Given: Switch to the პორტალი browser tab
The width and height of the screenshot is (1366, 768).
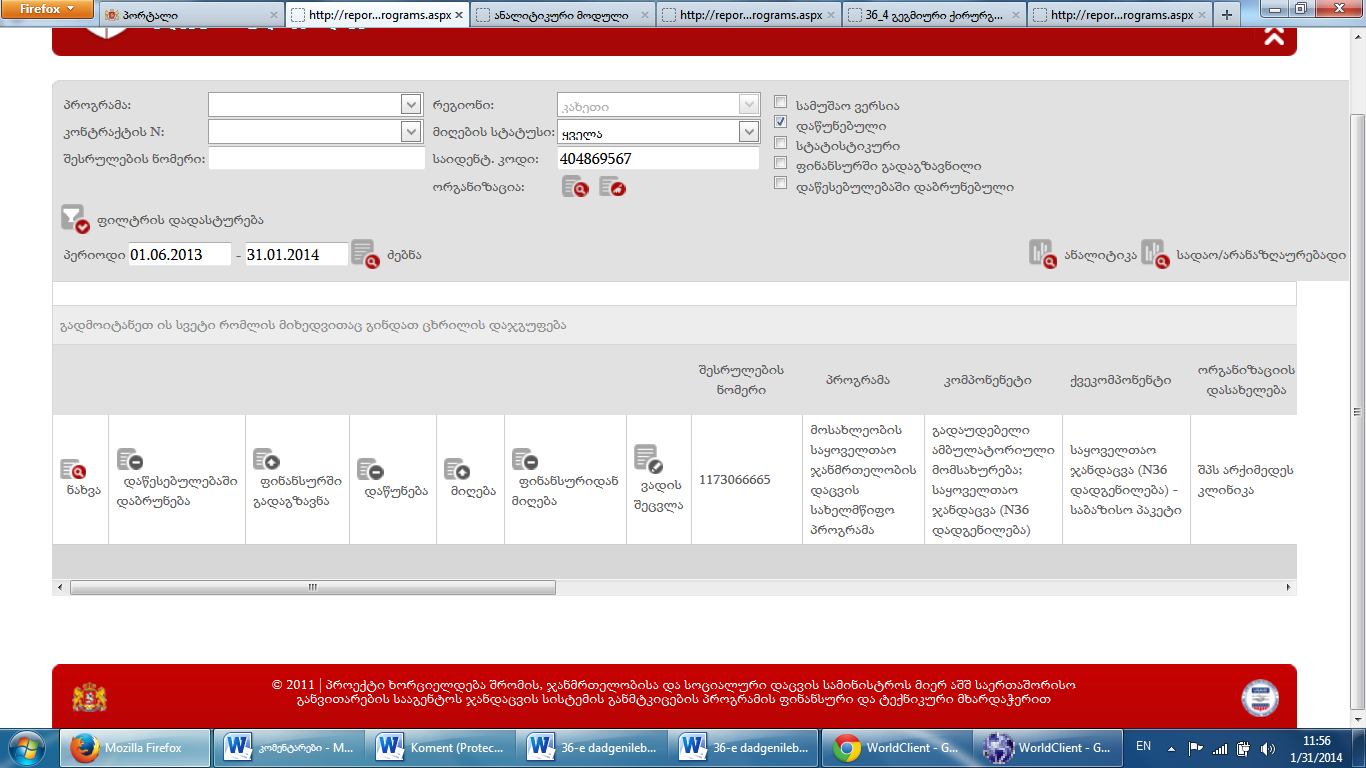Looking at the screenshot, I should click(x=190, y=16).
